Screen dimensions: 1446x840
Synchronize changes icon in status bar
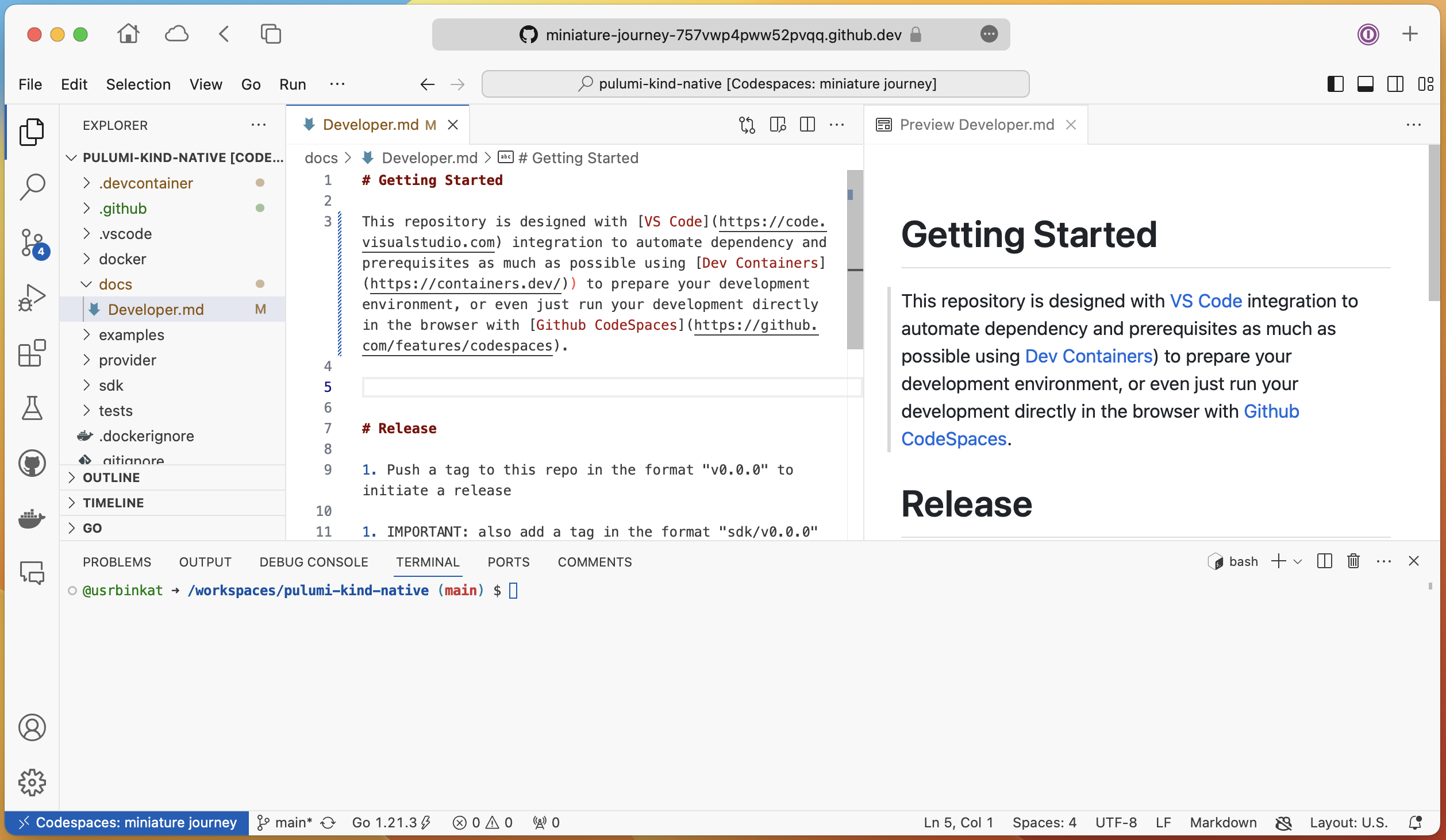pyautogui.click(x=328, y=823)
